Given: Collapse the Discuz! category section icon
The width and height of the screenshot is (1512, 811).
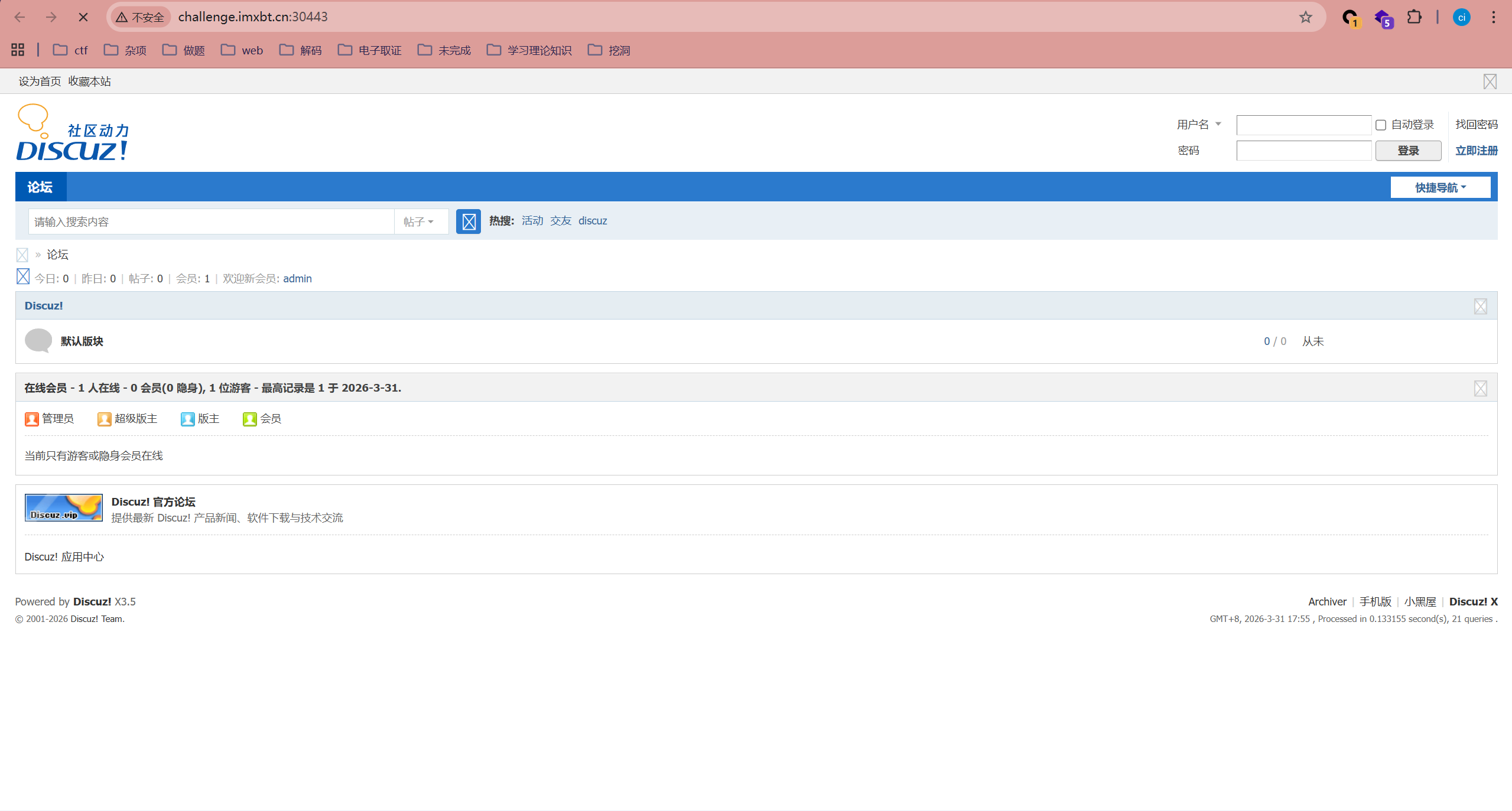Looking at the screenshot, I should click(x=1480, y=306).
